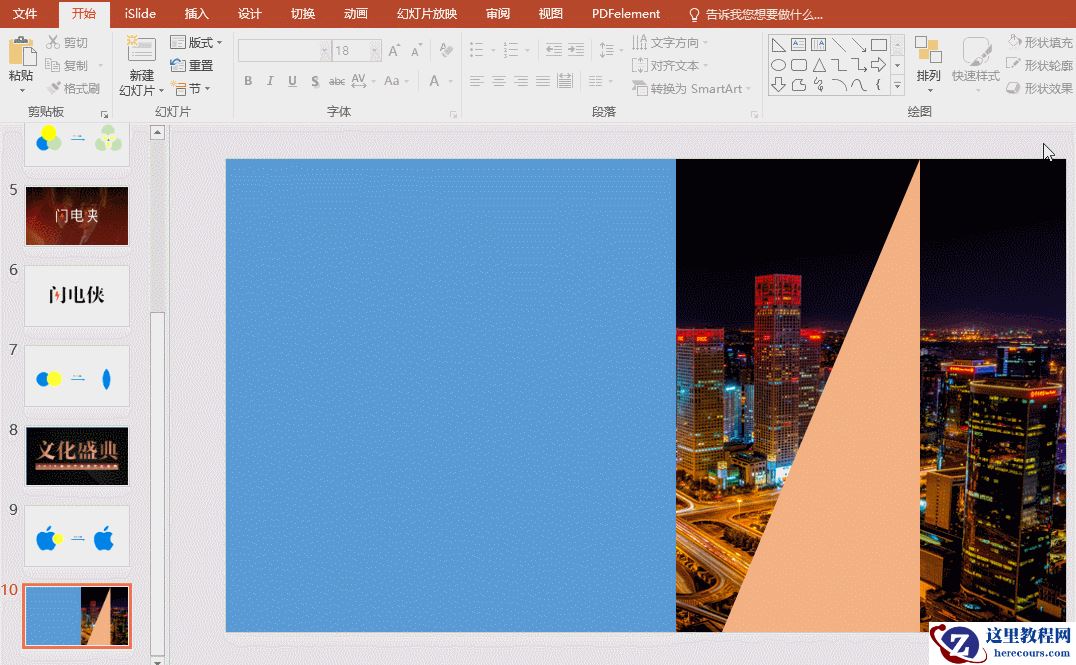This screenshot has width=1076, height=665.
Task: Click the Reset (重置) slide button
Action: pos(191,65)
